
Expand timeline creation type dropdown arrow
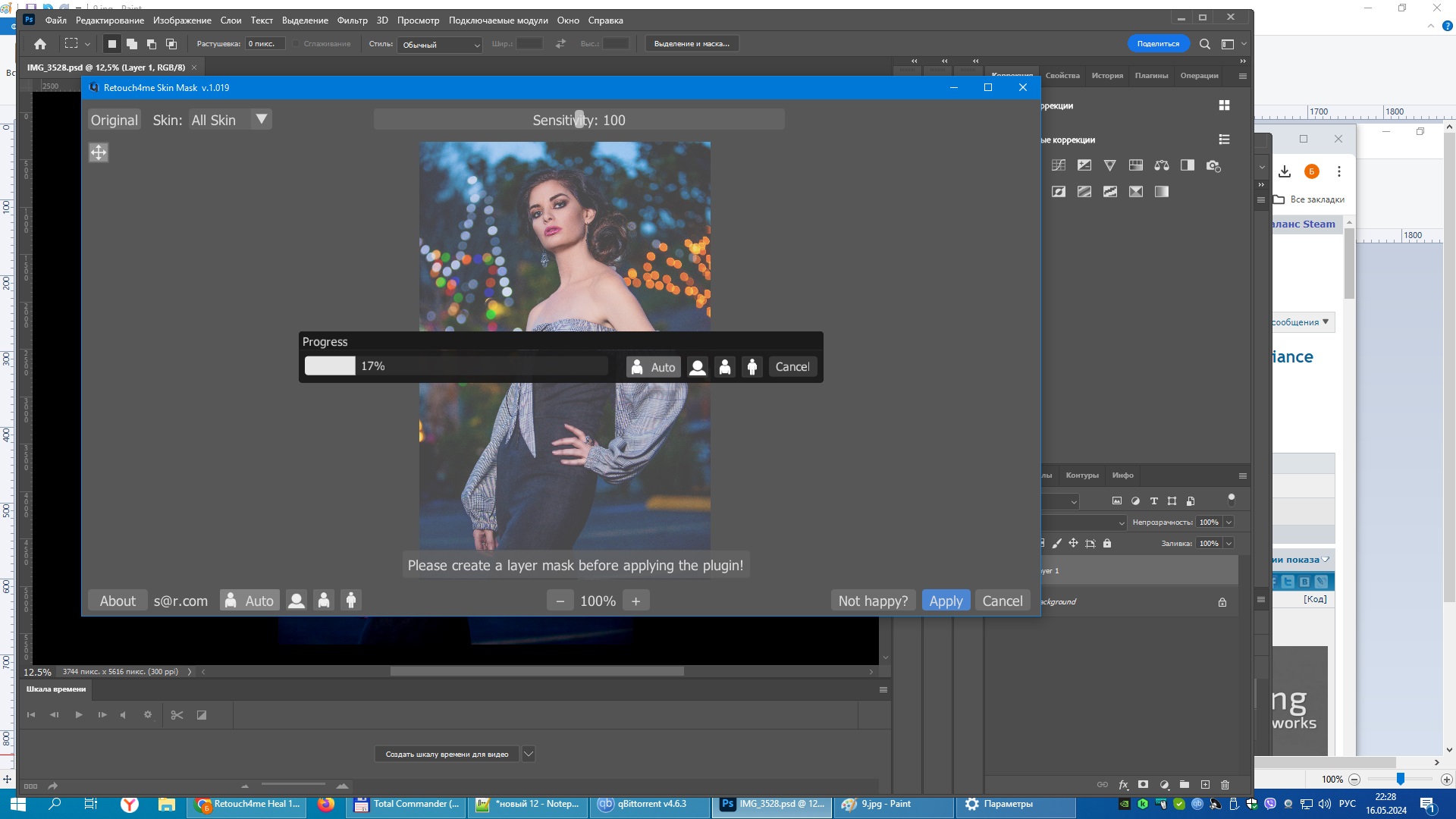529,754
